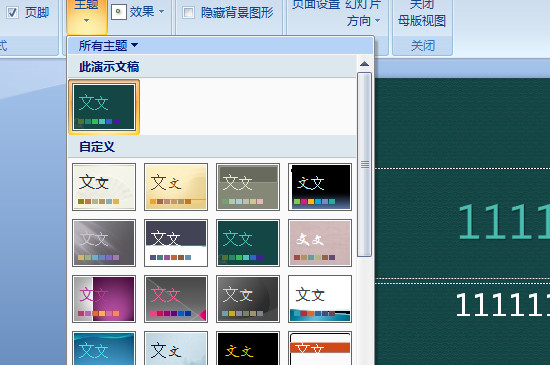The image size is (550, 365).
Task: Select the current teal theme under 此演示文稿
Action: coord(104,107)
